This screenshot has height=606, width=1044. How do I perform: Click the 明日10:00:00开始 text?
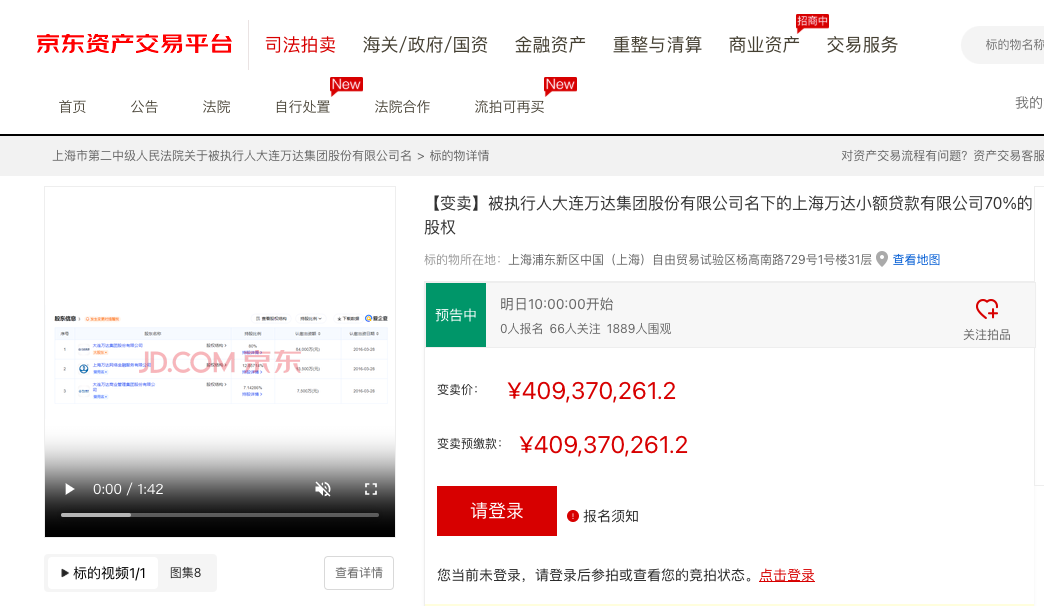[557, 304]
